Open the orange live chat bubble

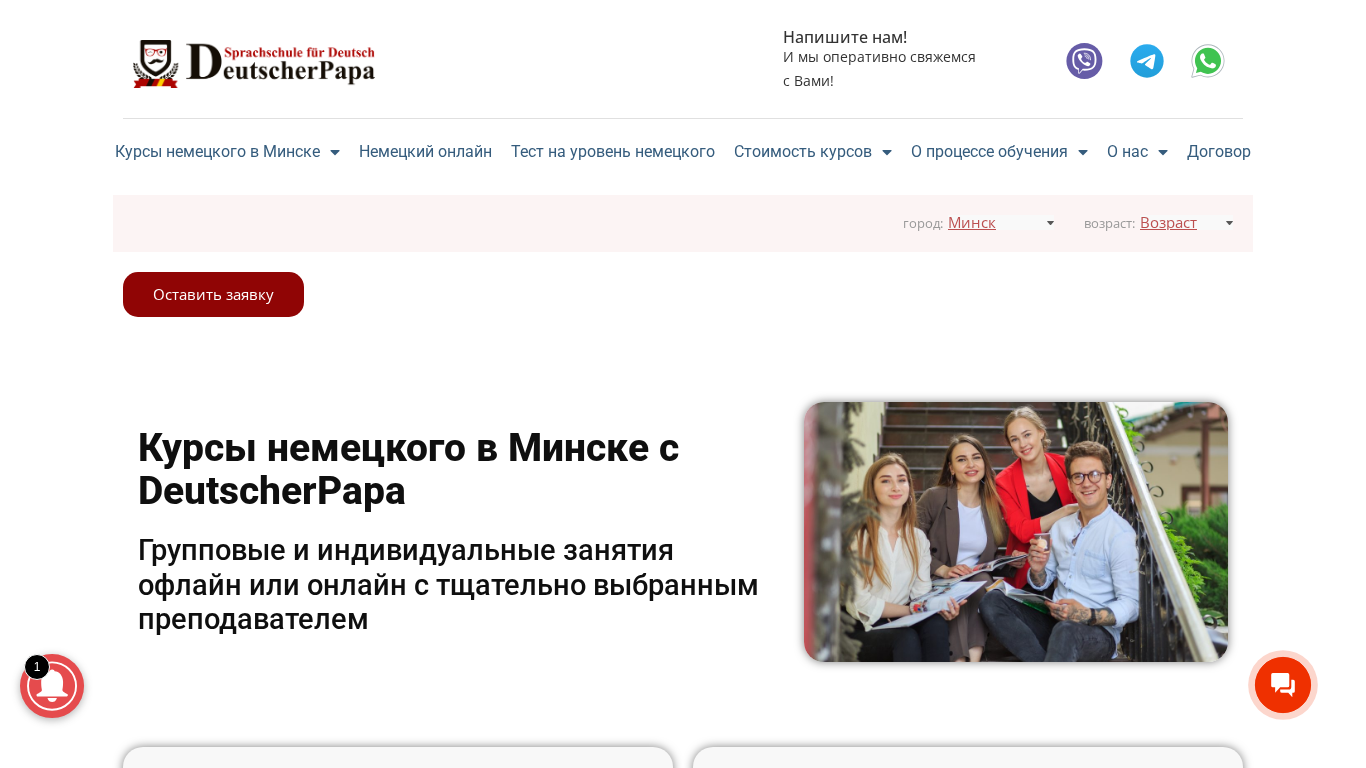[1283, 685]
